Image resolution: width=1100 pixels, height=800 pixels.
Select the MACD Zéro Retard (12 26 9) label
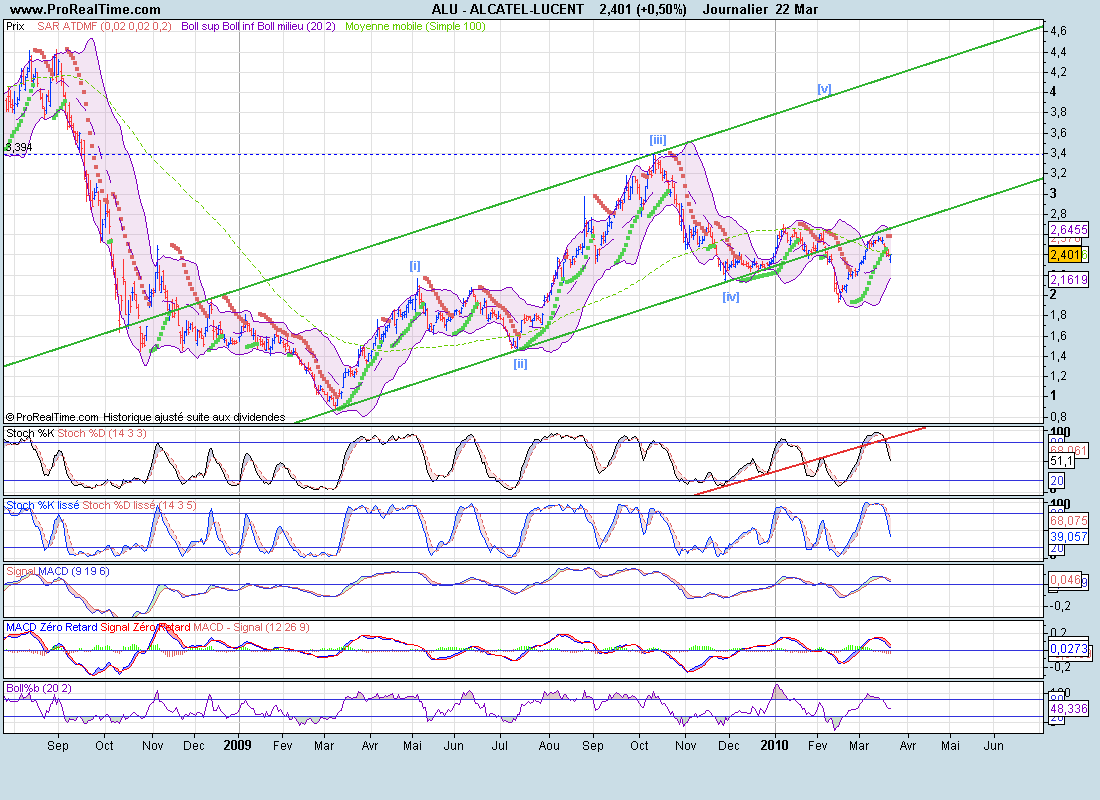coord(158,627)
